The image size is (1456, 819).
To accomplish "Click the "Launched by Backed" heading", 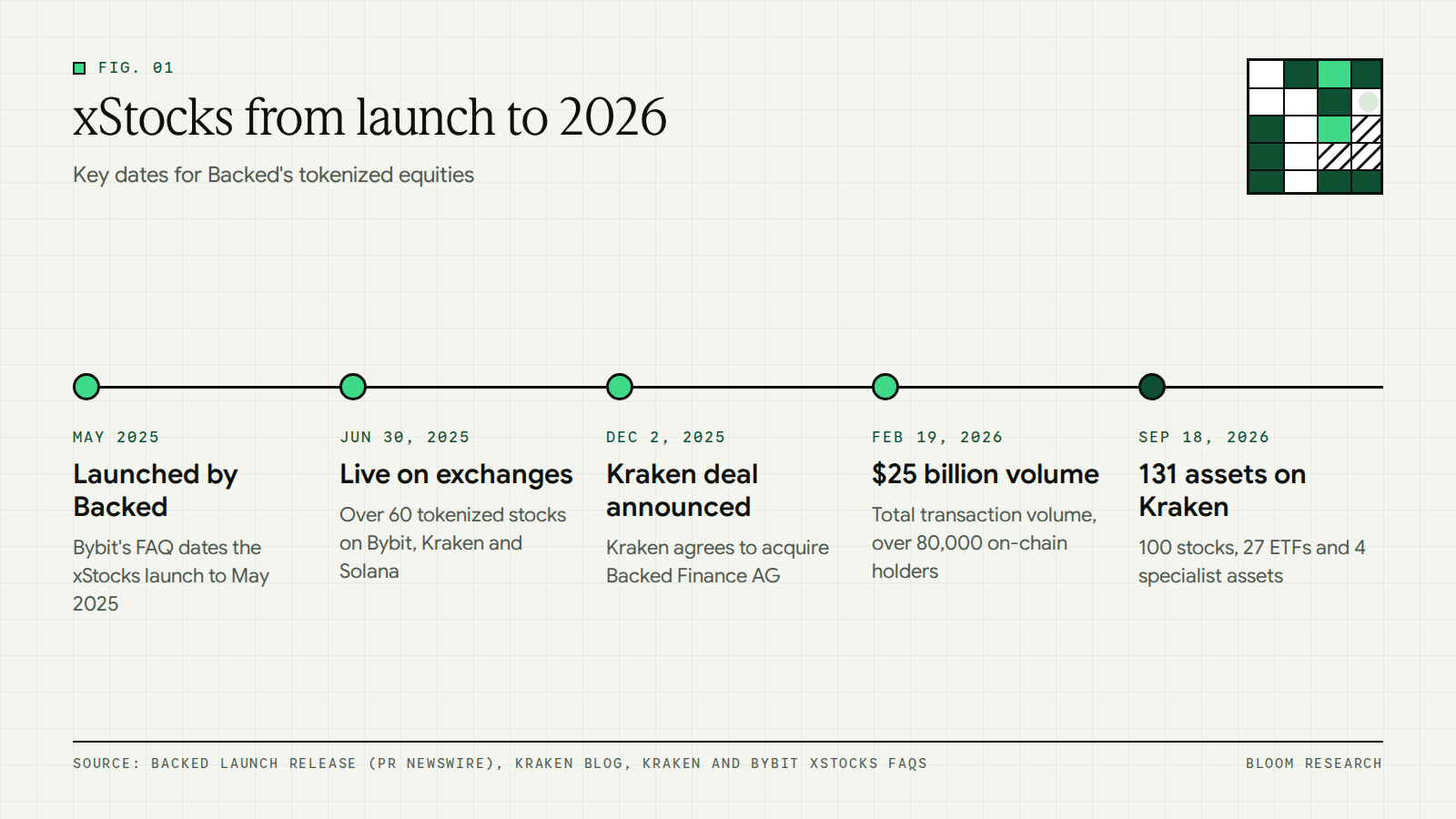I will click(156, 490).
